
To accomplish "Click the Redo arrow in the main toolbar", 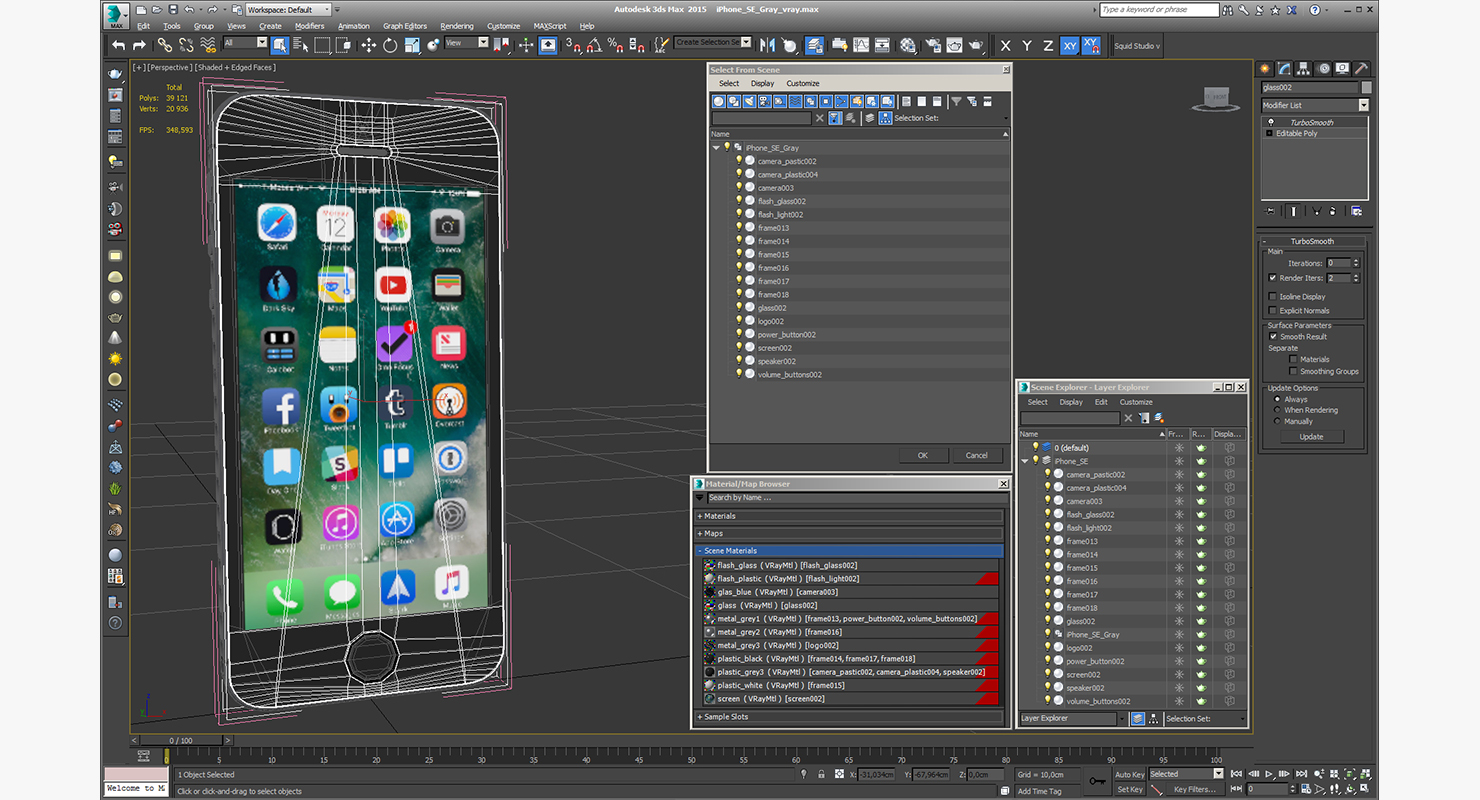I will click(x=139, y=45).
